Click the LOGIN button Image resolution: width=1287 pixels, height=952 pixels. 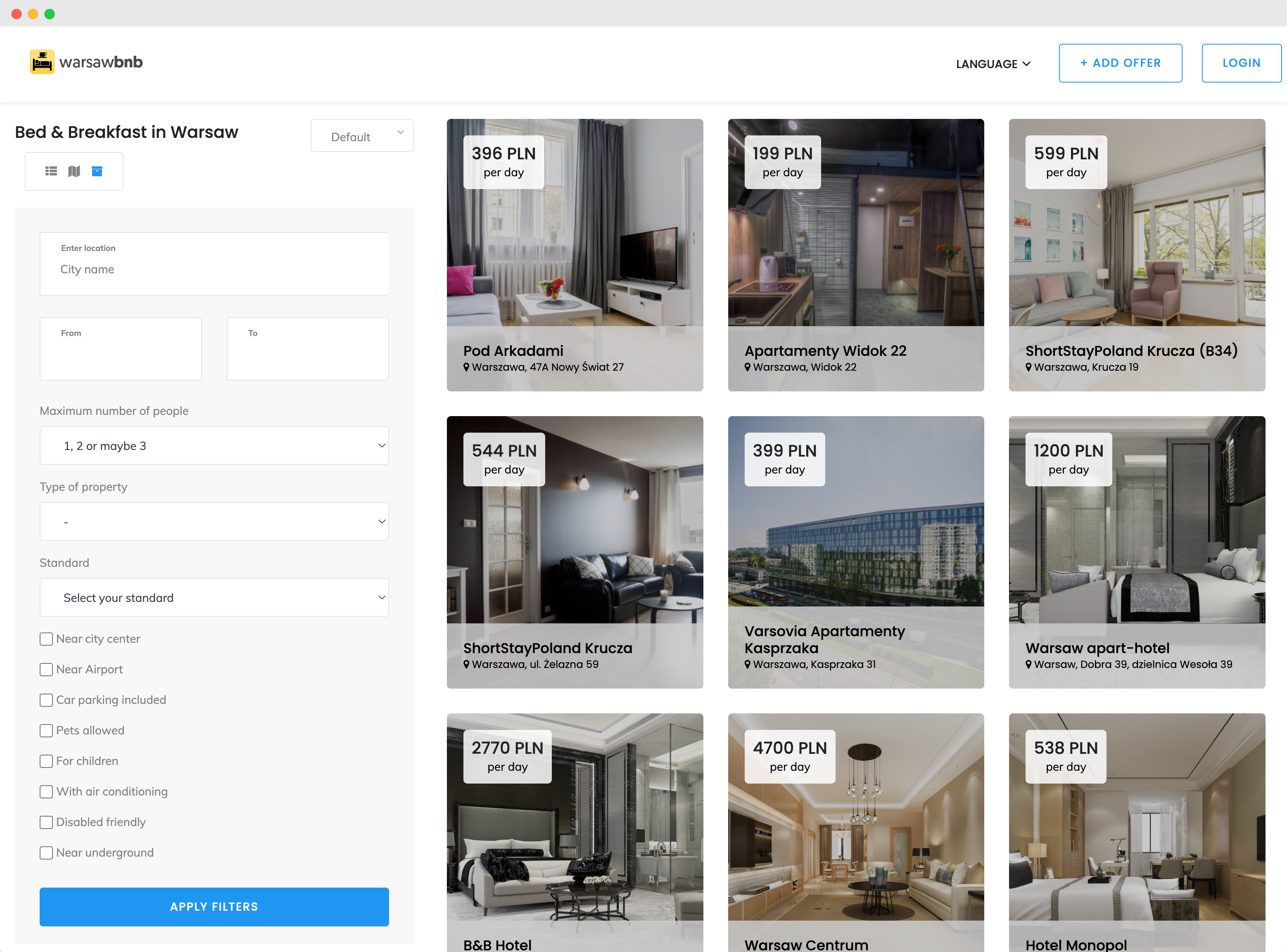pyautogui.click(x=1241, y=63)
